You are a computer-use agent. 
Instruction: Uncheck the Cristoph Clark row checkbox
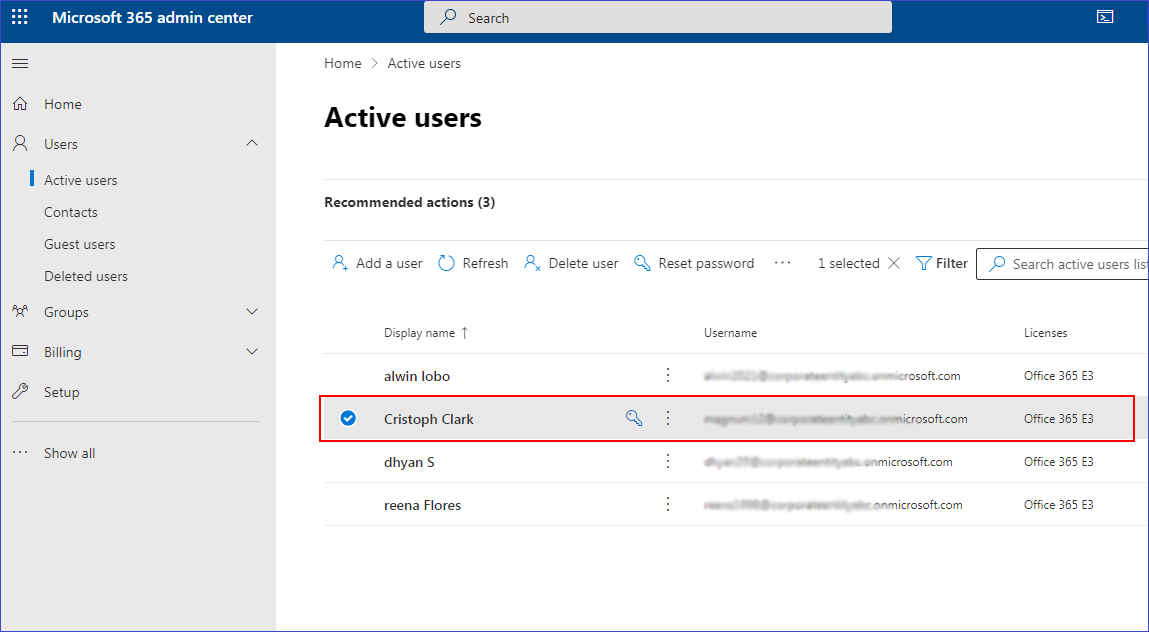tap(348, 419)
